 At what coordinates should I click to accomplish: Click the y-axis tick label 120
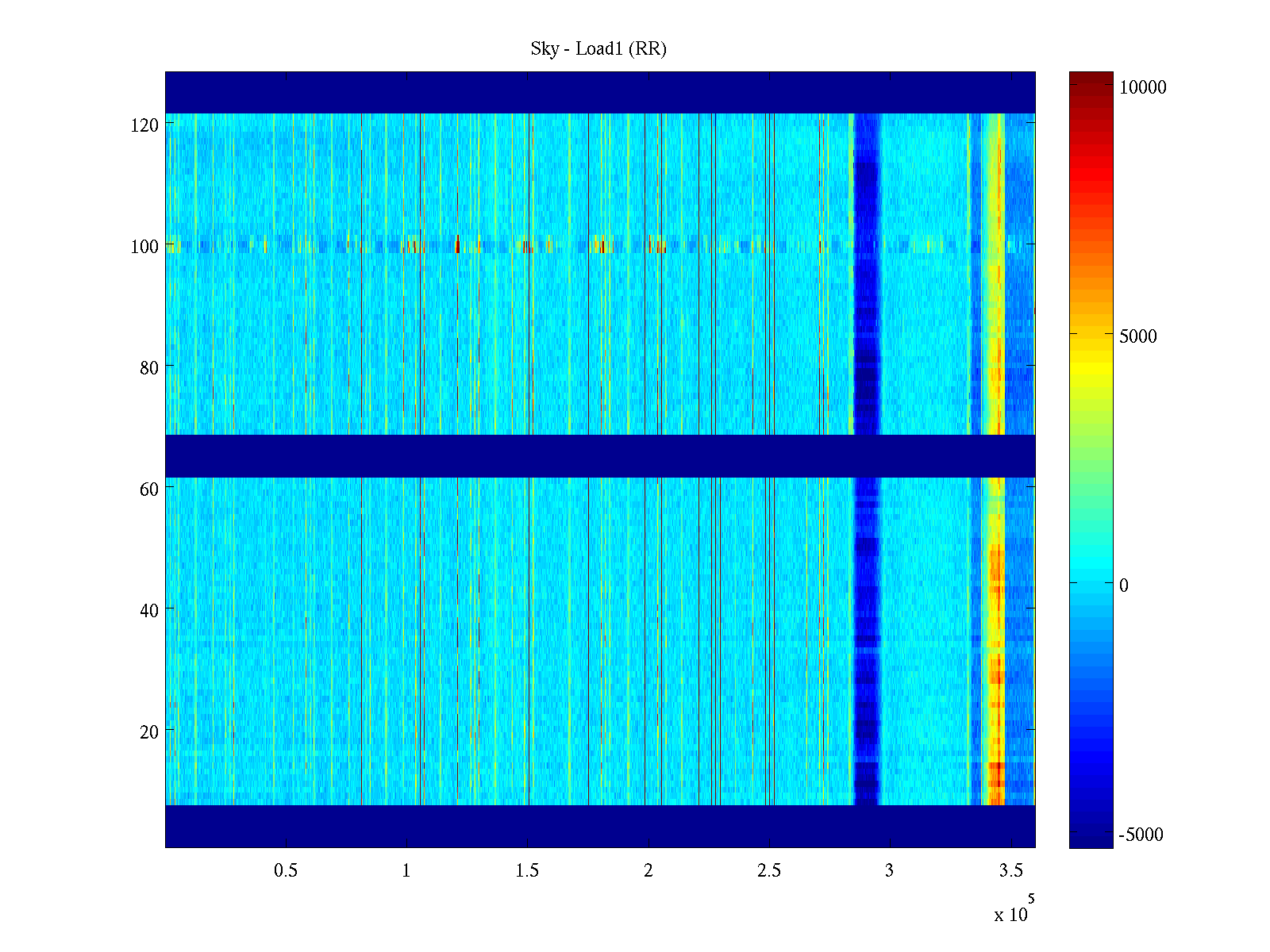coord(144,125)
